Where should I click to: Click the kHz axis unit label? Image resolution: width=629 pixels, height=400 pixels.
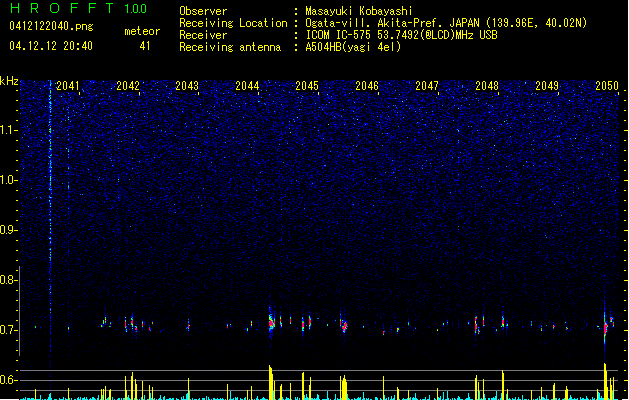pyautogui.click(x=9, y=81)
